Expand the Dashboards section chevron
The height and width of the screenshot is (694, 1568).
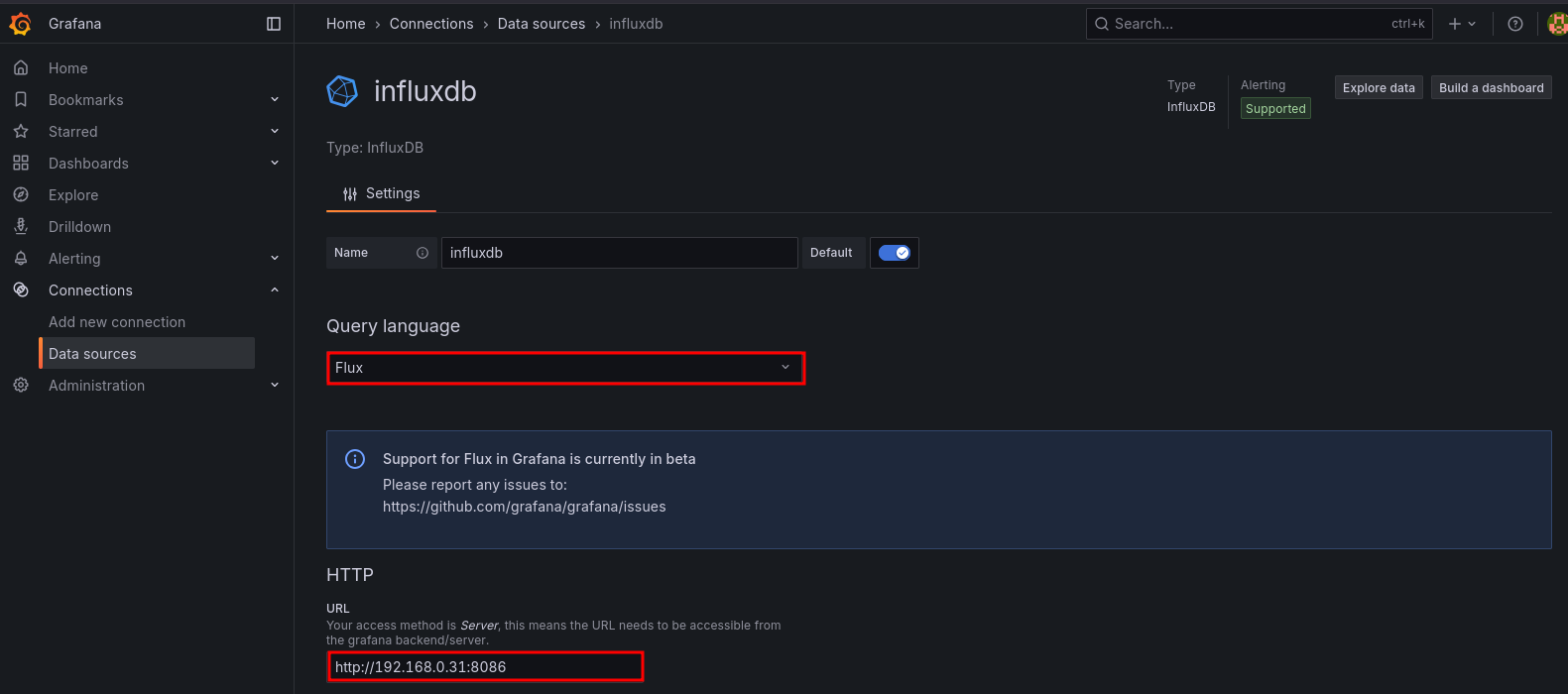click(275, 164)
